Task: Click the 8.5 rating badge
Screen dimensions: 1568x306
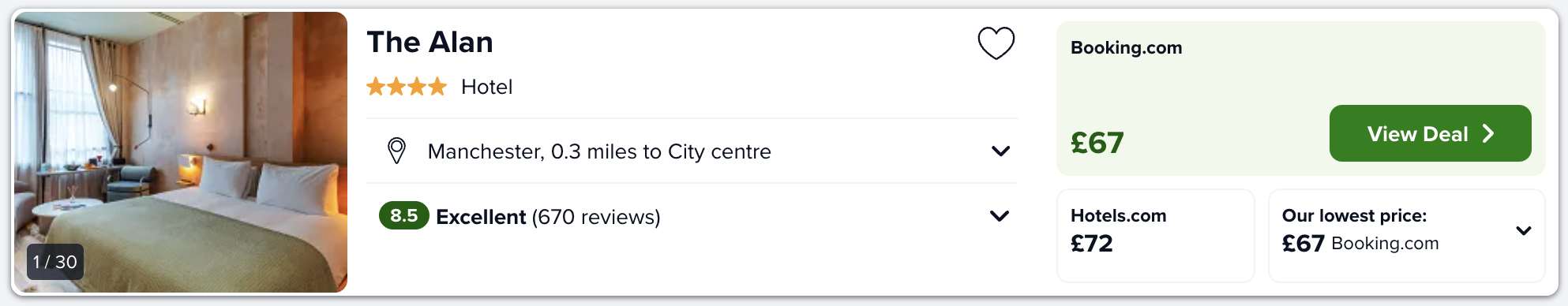Action: (403, 215)
